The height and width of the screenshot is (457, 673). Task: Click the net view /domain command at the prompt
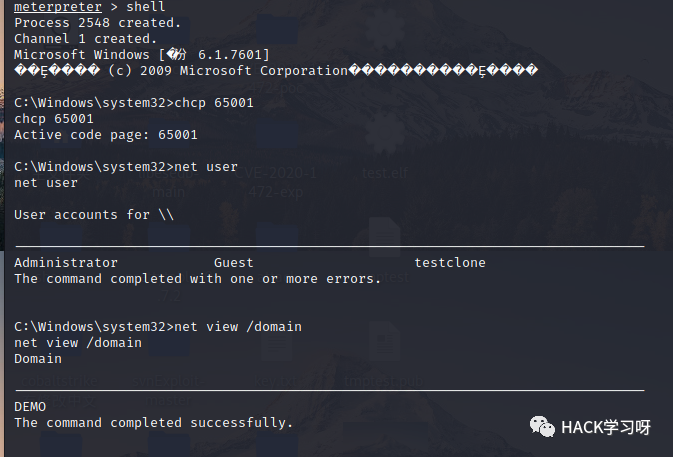238,327
